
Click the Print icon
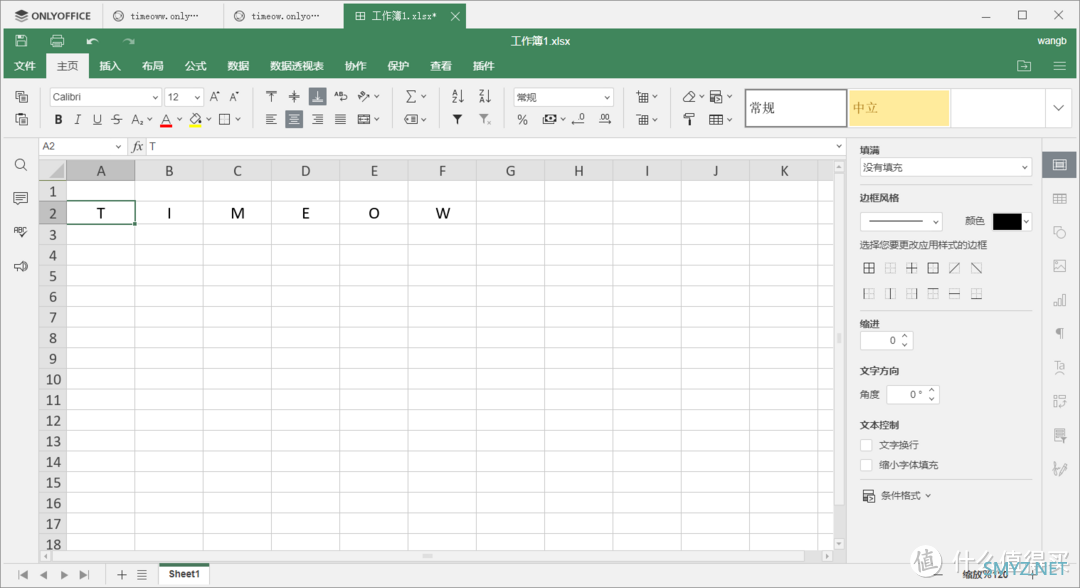click(x=57, y=41)
